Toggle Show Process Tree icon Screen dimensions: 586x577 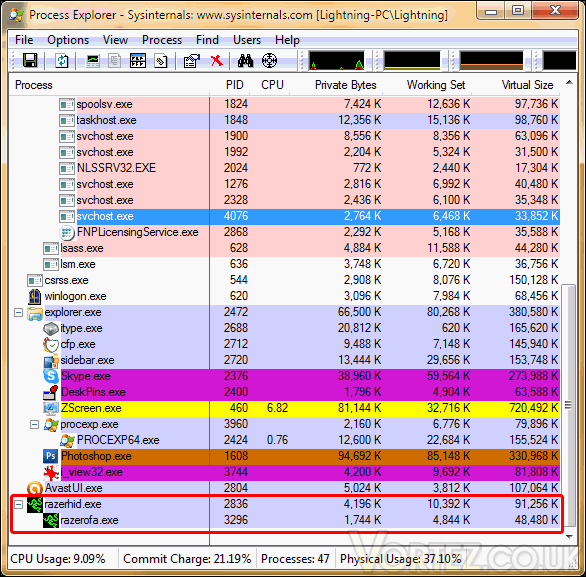pyautogui.click(x=114, y=60)
